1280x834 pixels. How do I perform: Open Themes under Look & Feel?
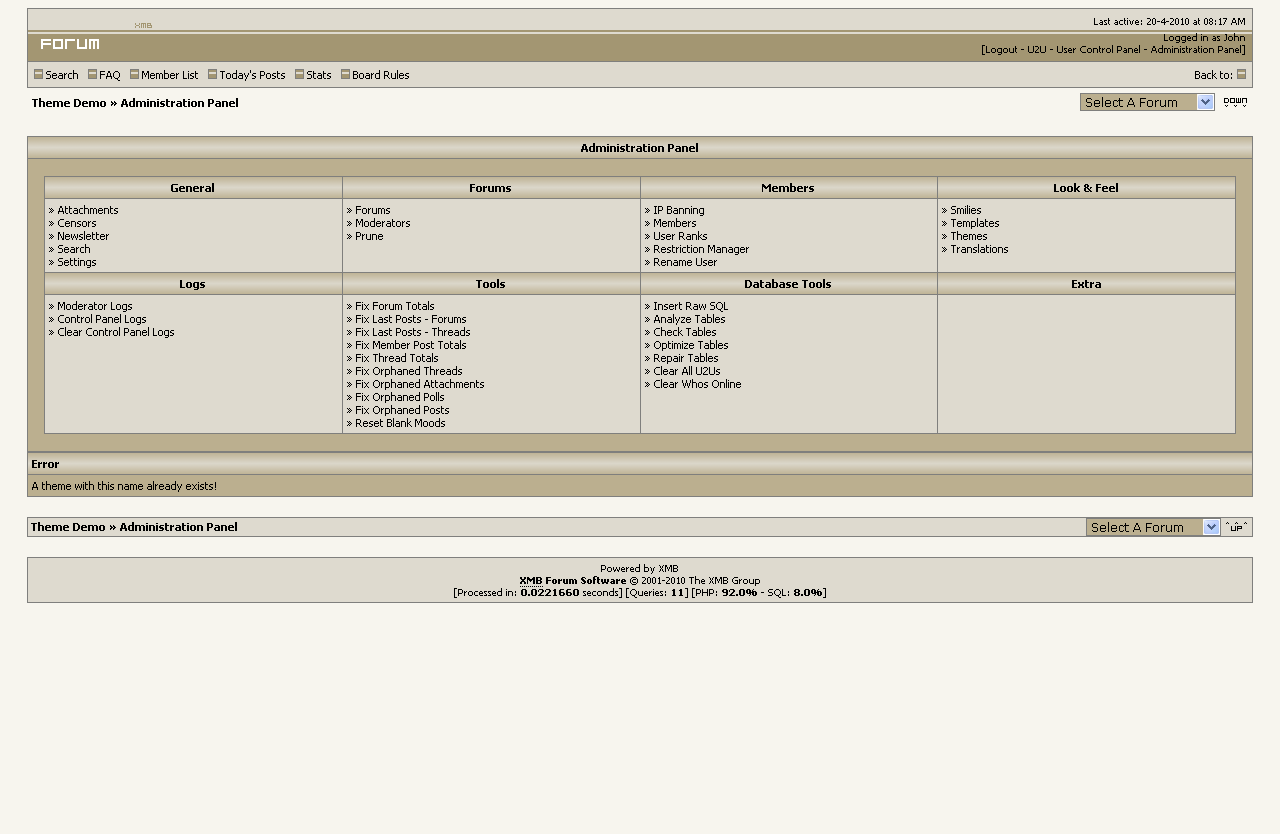coord(968,236)
